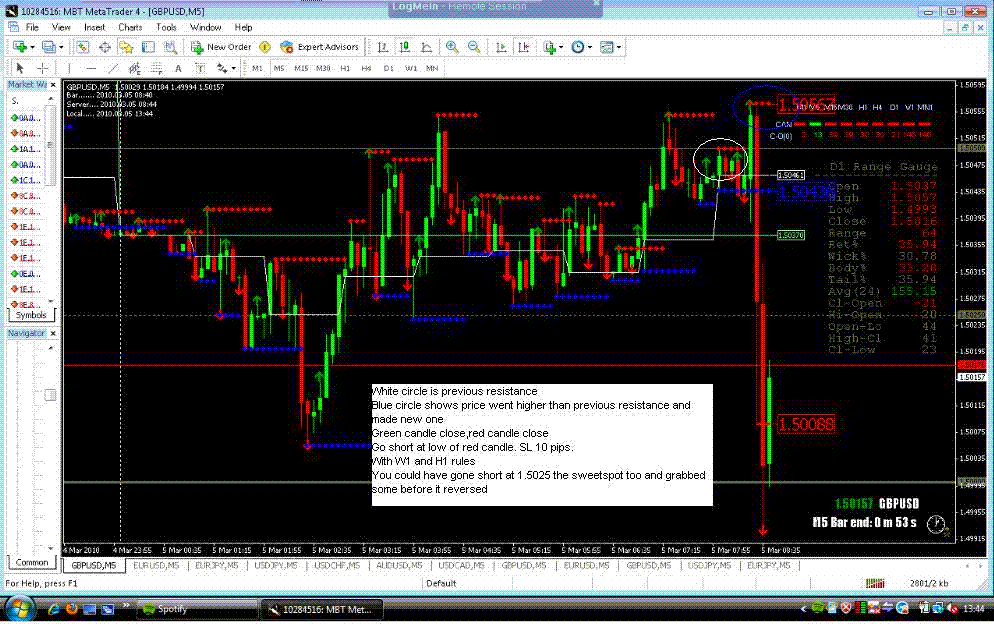
Task: Select the Draw Horizontal Line tool
Action: (89, 67)
